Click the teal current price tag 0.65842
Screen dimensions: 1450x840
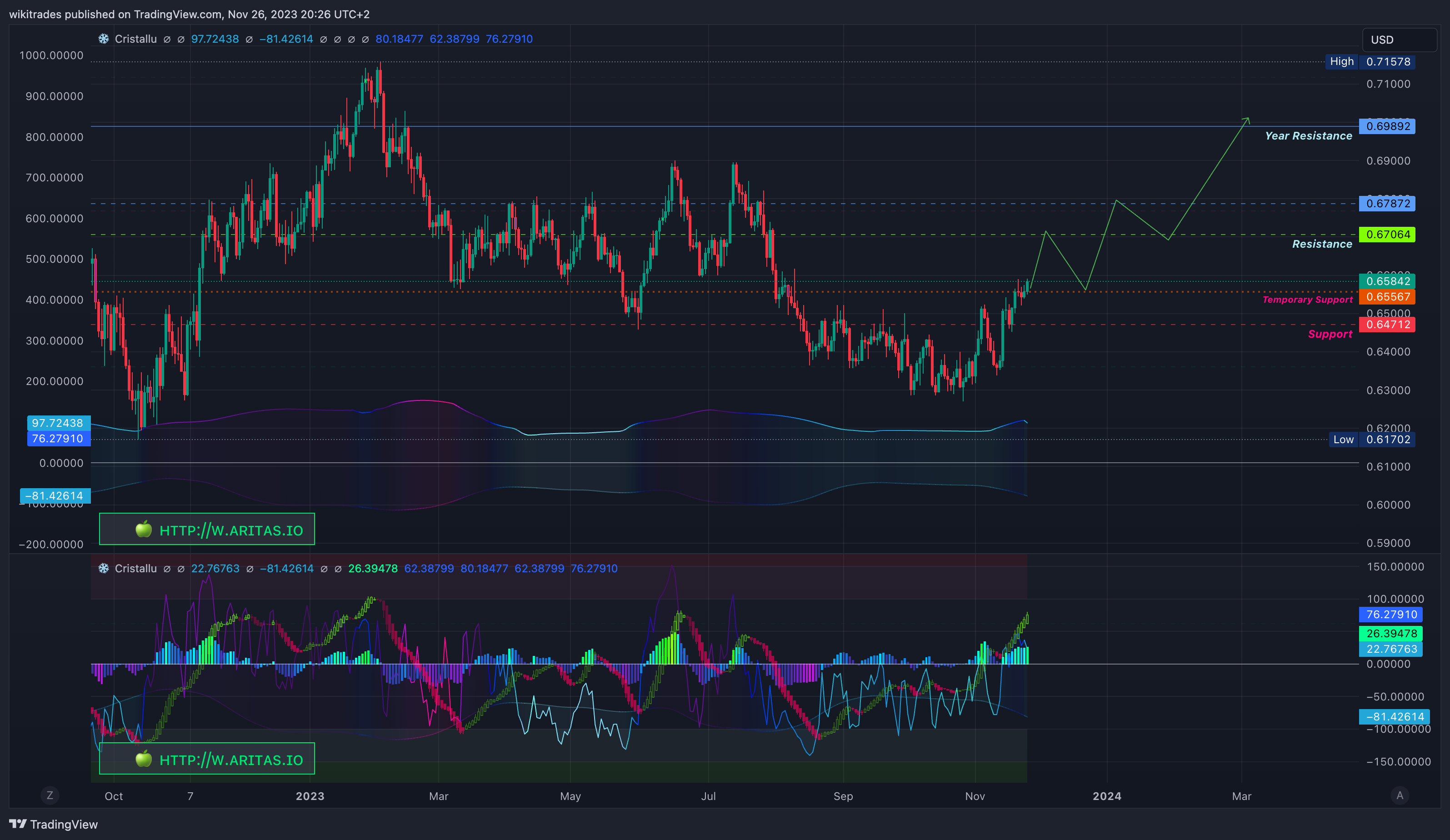(x=1387, y=281)
